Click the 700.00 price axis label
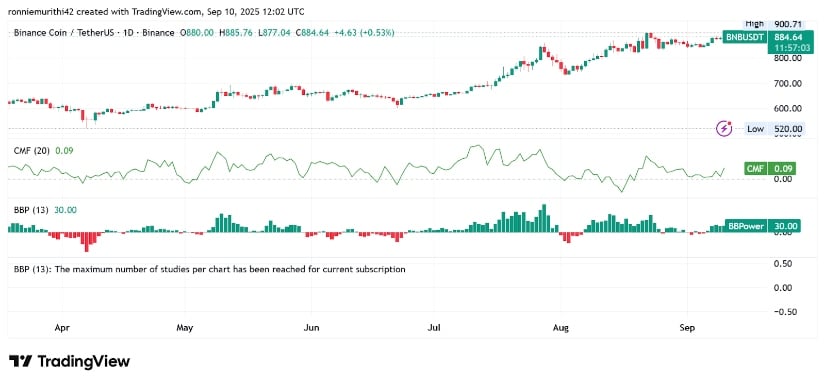Screen dimensions: 825x384 (787, 83)
